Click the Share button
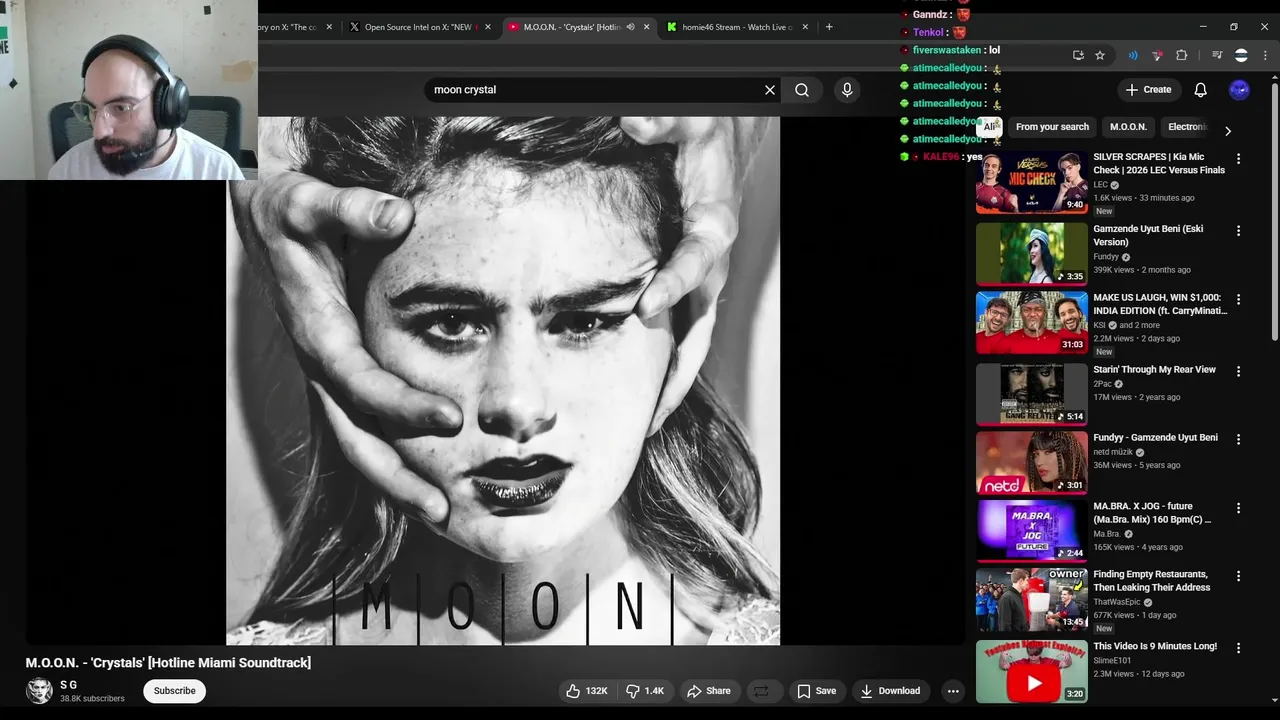The width and height of the screenshot is (1280, 720). pos(709,691)
